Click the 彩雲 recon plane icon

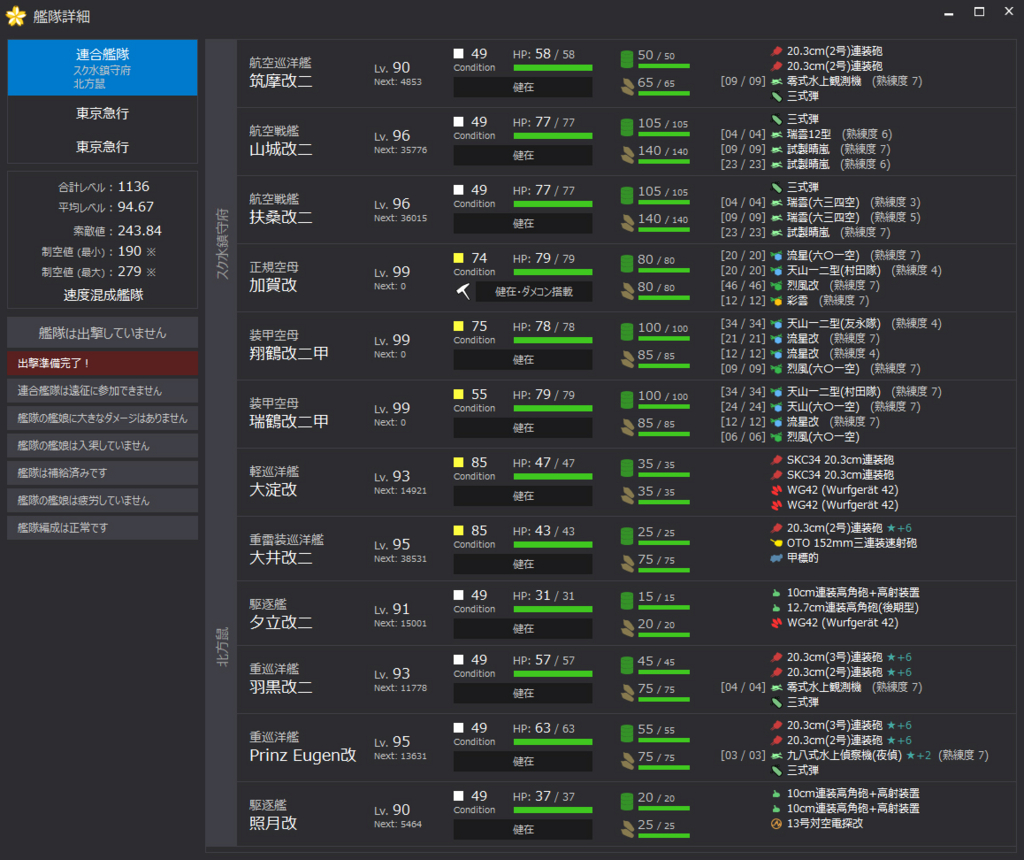tap(776, 301)
